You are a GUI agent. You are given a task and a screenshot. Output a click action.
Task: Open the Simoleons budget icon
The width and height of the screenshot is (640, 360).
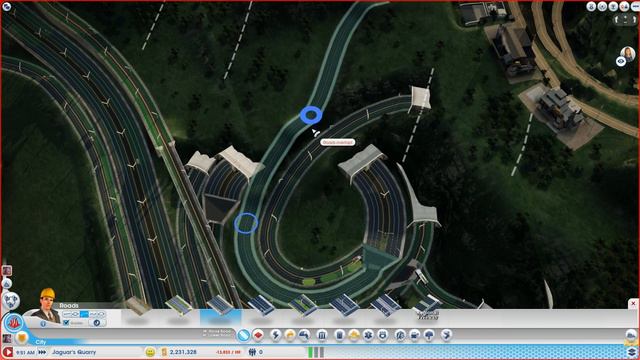point(164,352)
